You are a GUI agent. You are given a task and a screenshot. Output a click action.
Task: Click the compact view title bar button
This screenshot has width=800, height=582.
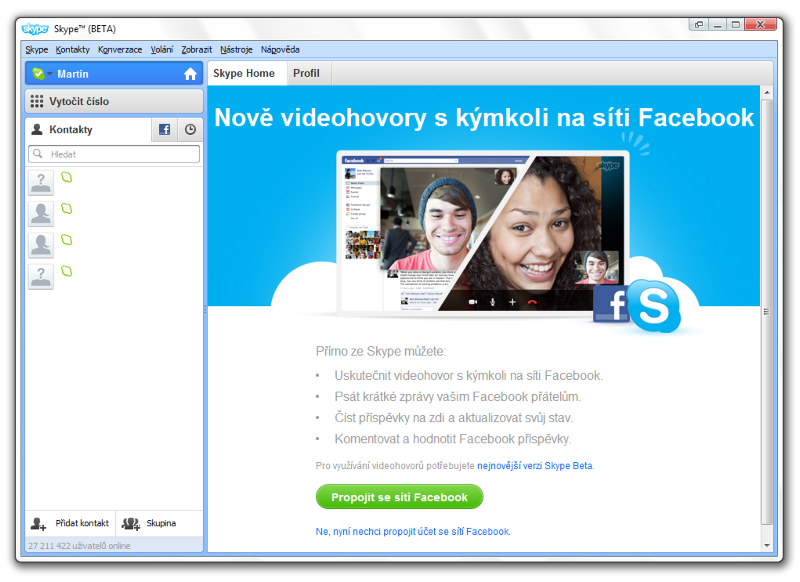point(699,24)
